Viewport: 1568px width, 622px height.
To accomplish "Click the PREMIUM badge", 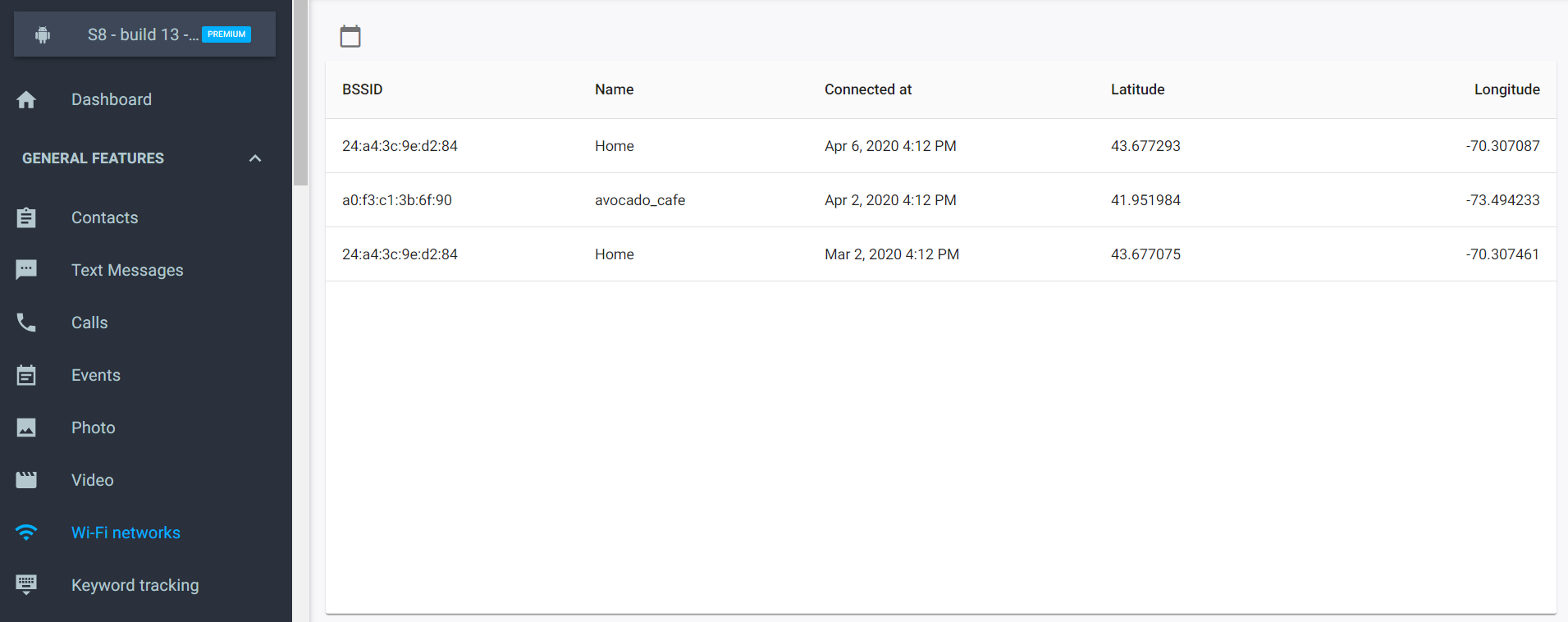I will tap(226, 34).
